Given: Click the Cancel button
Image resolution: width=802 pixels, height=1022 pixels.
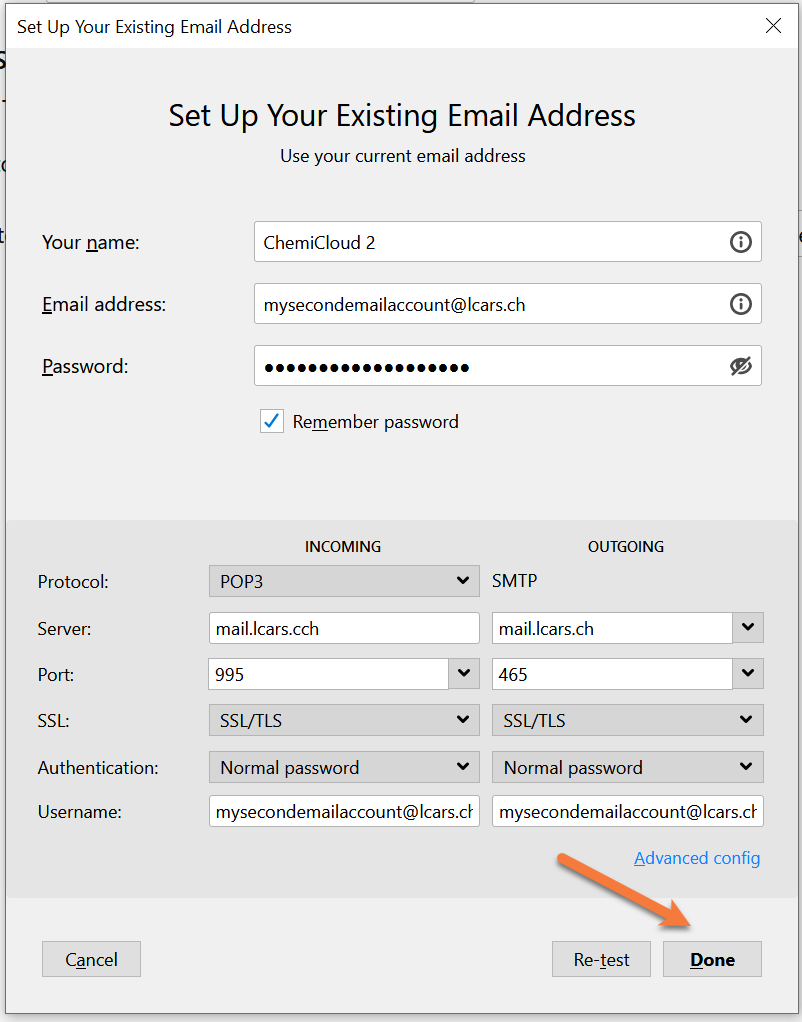Looking at the screenshot, I should 91,960.
